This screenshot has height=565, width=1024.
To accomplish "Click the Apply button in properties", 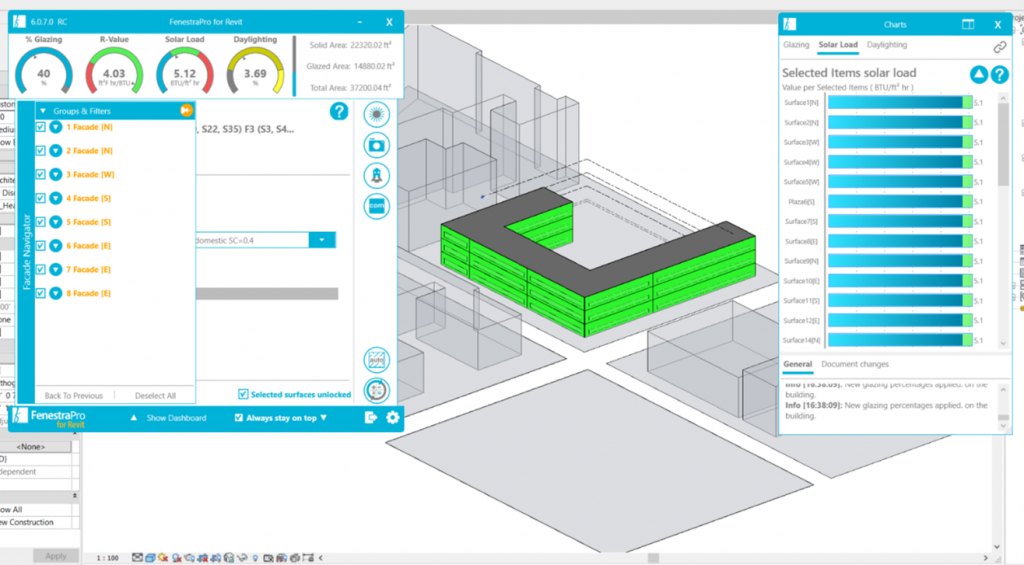I will click(56, 556).
